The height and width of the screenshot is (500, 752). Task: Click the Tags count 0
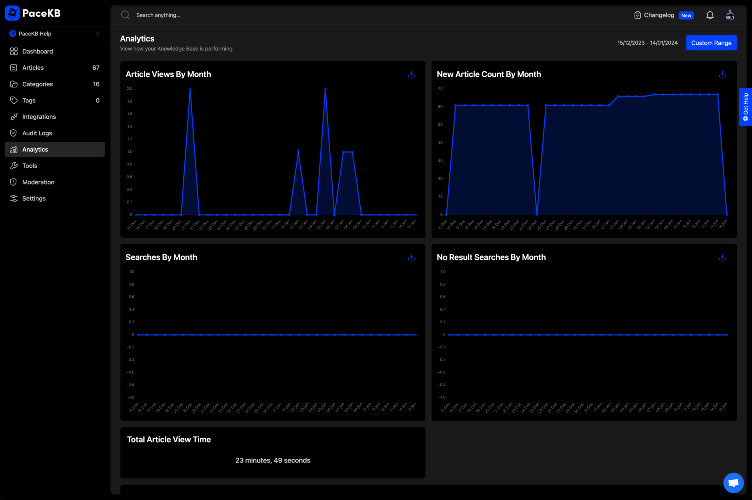(97, 100)
